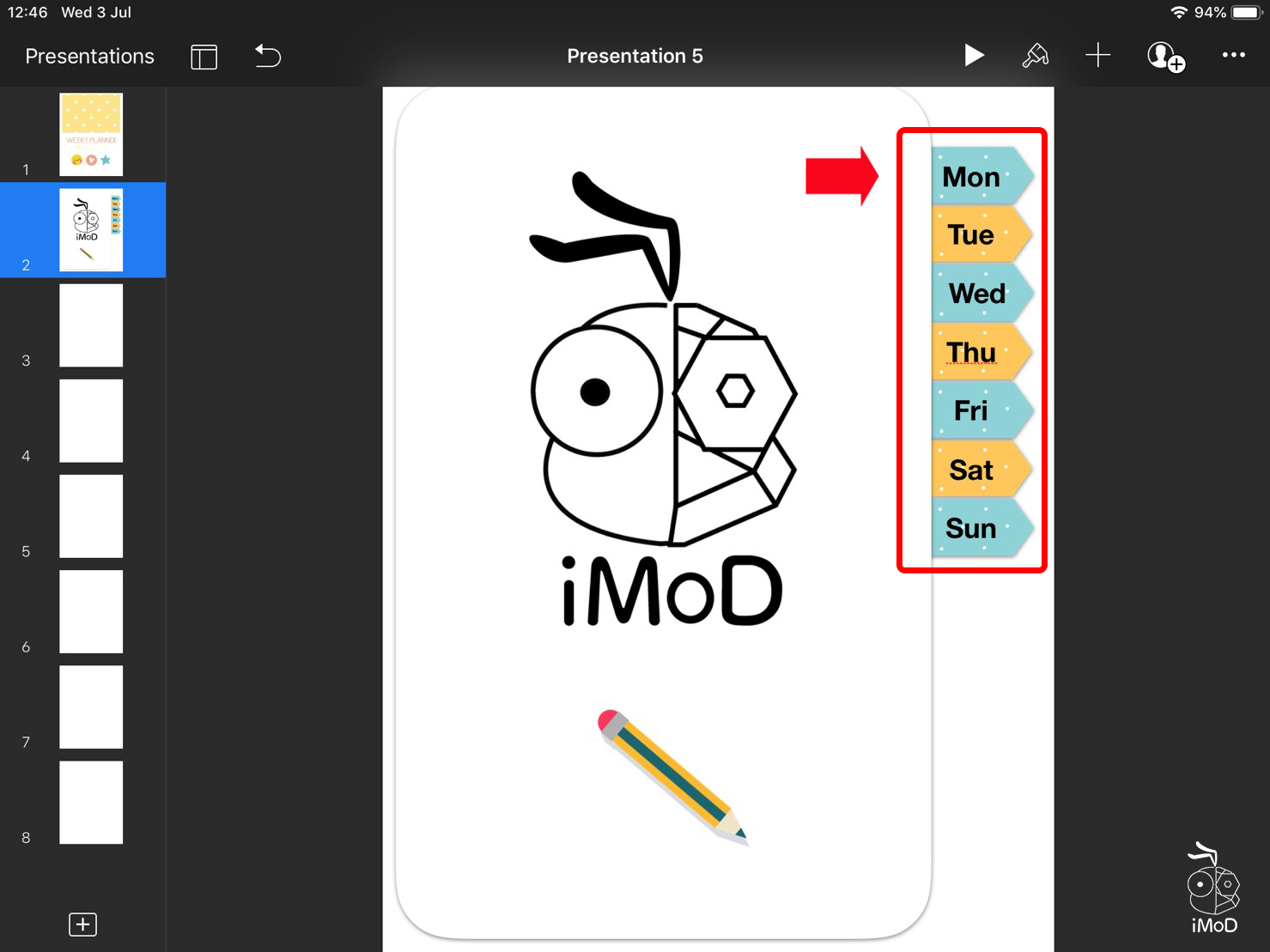Screen dimensions: 1270x952
Task: Select slide 1 Weekly Planner thumbnail
Action: [91, 135]
